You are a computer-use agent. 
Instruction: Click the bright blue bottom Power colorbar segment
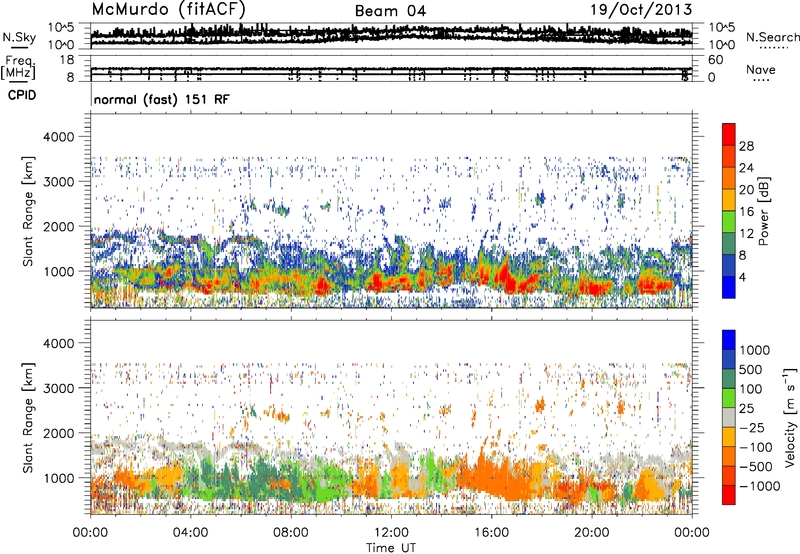(729, 287)
